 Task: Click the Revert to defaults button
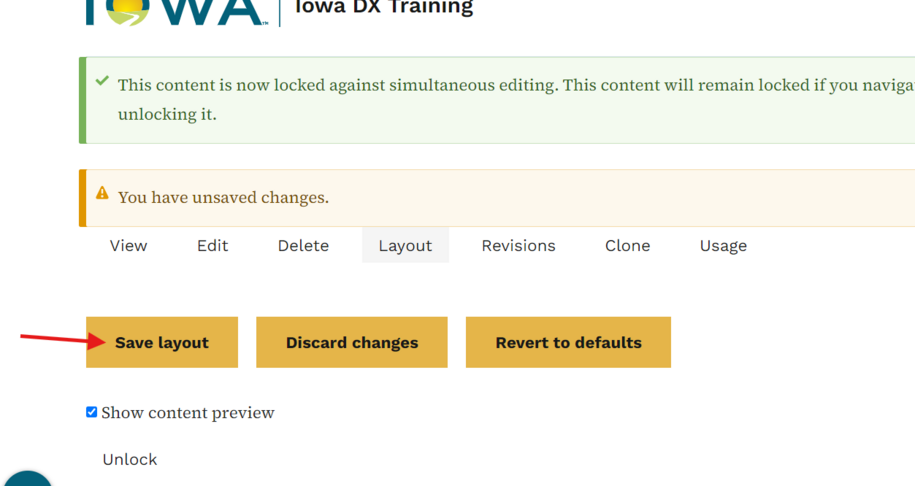568,342
